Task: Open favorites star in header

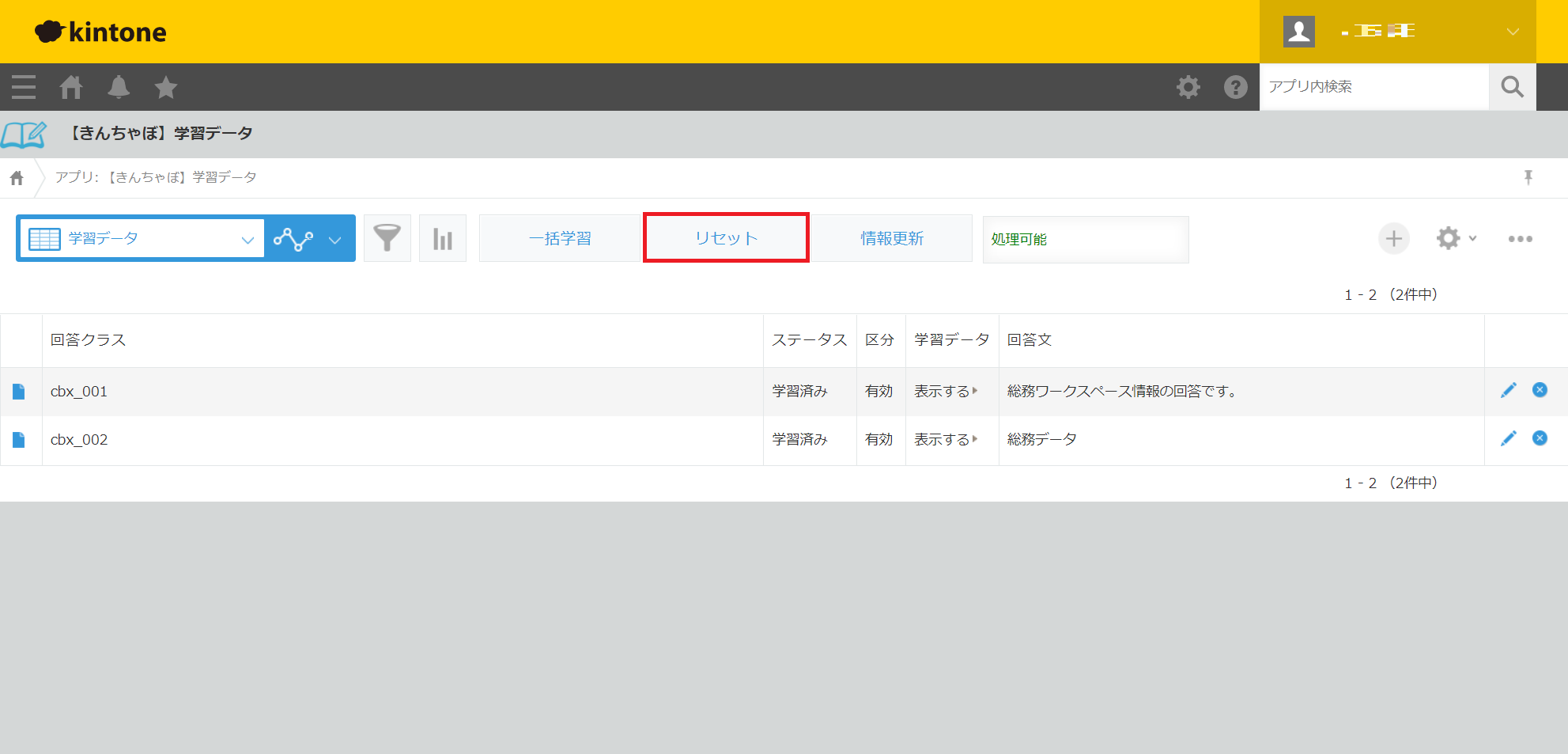Action: pos(166,87)
